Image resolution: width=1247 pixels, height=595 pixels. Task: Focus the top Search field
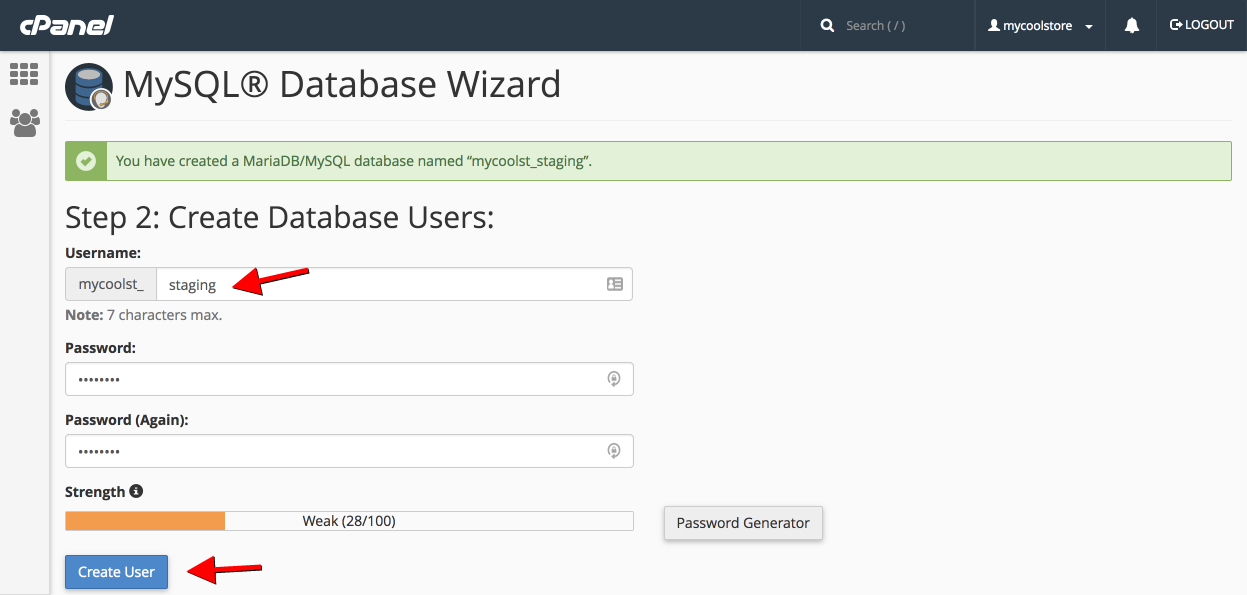point(900,25)
